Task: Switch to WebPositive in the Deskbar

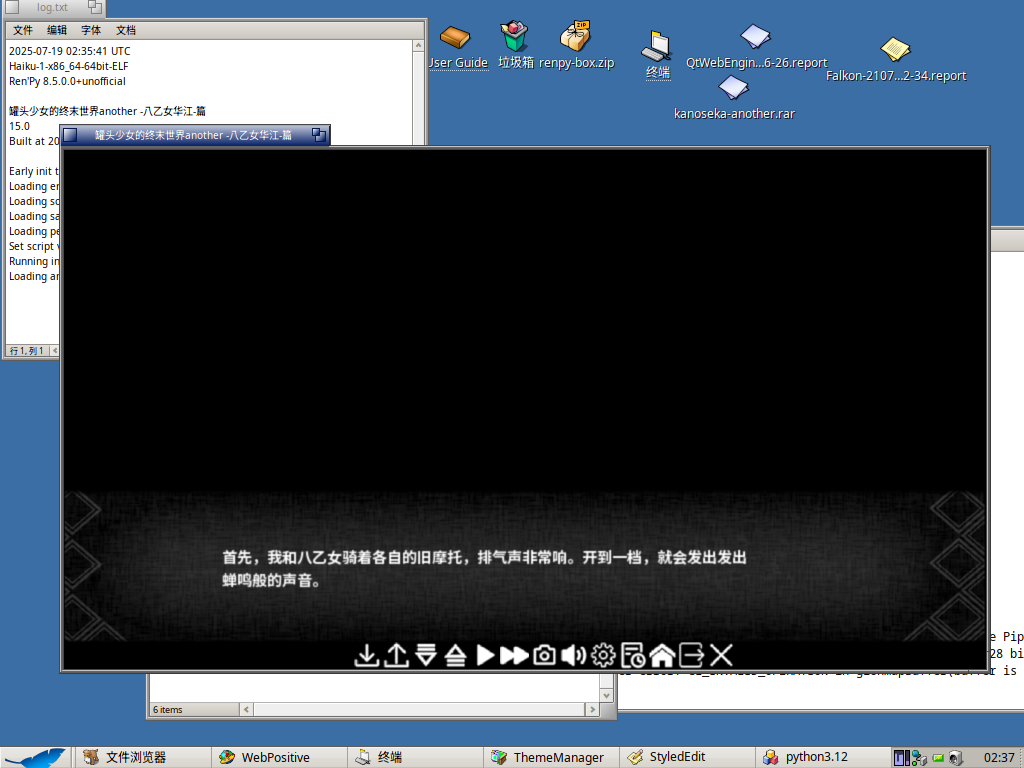Action: (279, 758)
